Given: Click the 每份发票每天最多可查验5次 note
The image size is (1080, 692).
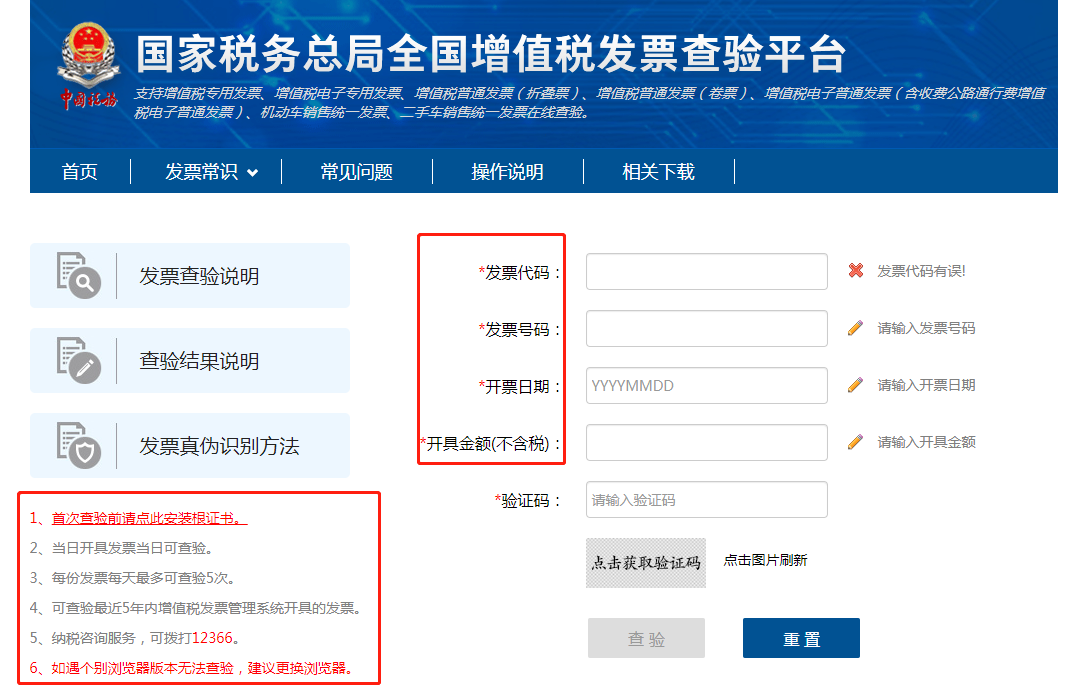Looking at the screenshot, I should coord(132,578).
